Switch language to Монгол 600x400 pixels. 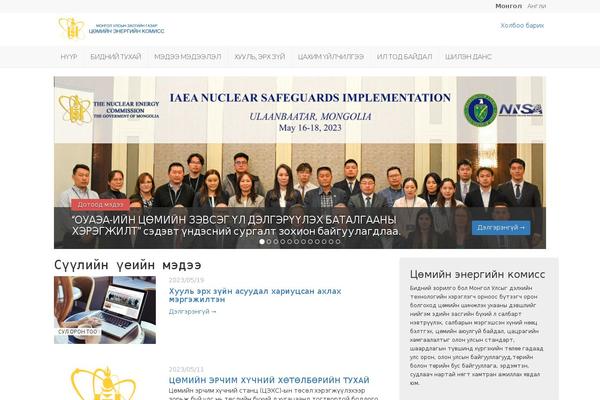(508, 6)
